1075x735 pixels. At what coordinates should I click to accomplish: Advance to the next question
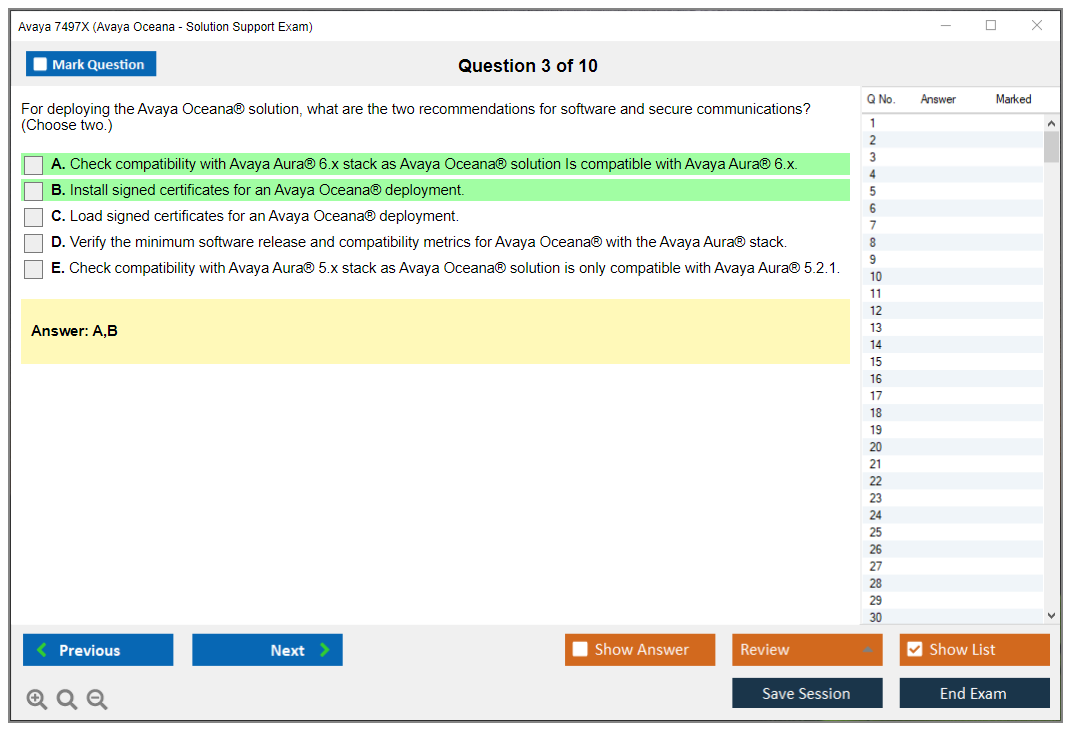[x=267, y=650]
